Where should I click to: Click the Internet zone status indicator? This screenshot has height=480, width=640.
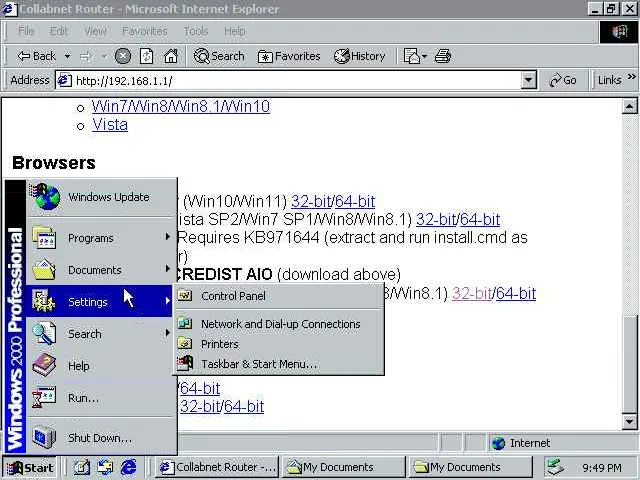562,443
